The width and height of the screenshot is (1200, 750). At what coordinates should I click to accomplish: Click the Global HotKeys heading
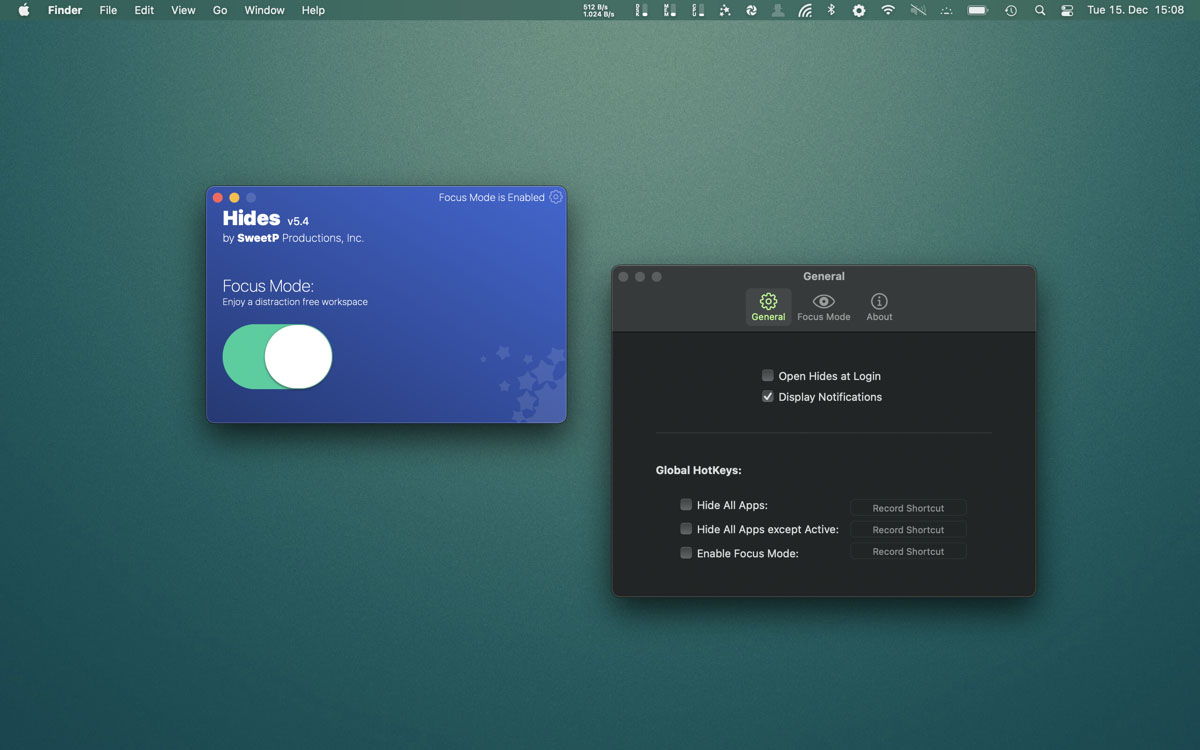[x=699, y=470]
